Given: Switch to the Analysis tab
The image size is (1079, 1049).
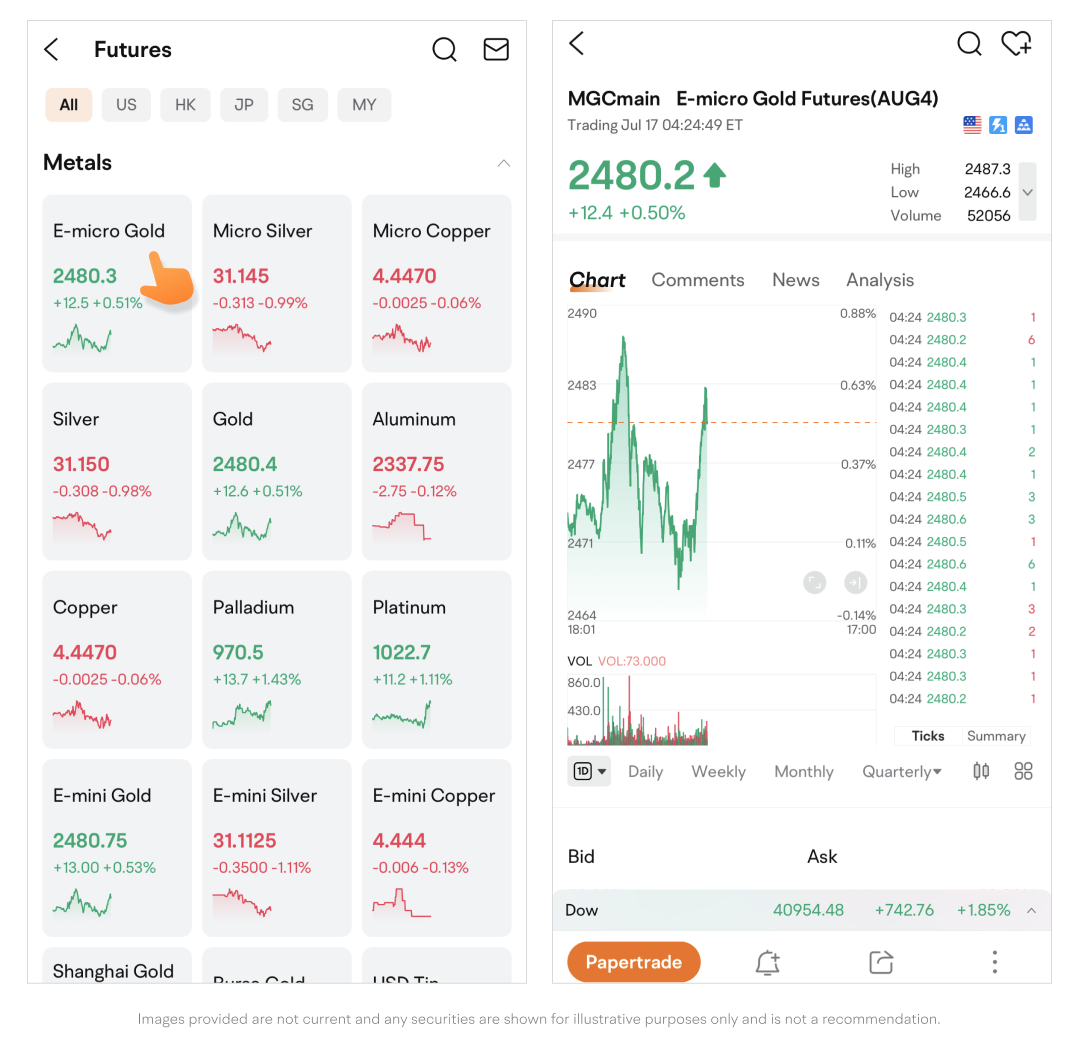Looking at the screenshot, I should click(x=879, y=280).
